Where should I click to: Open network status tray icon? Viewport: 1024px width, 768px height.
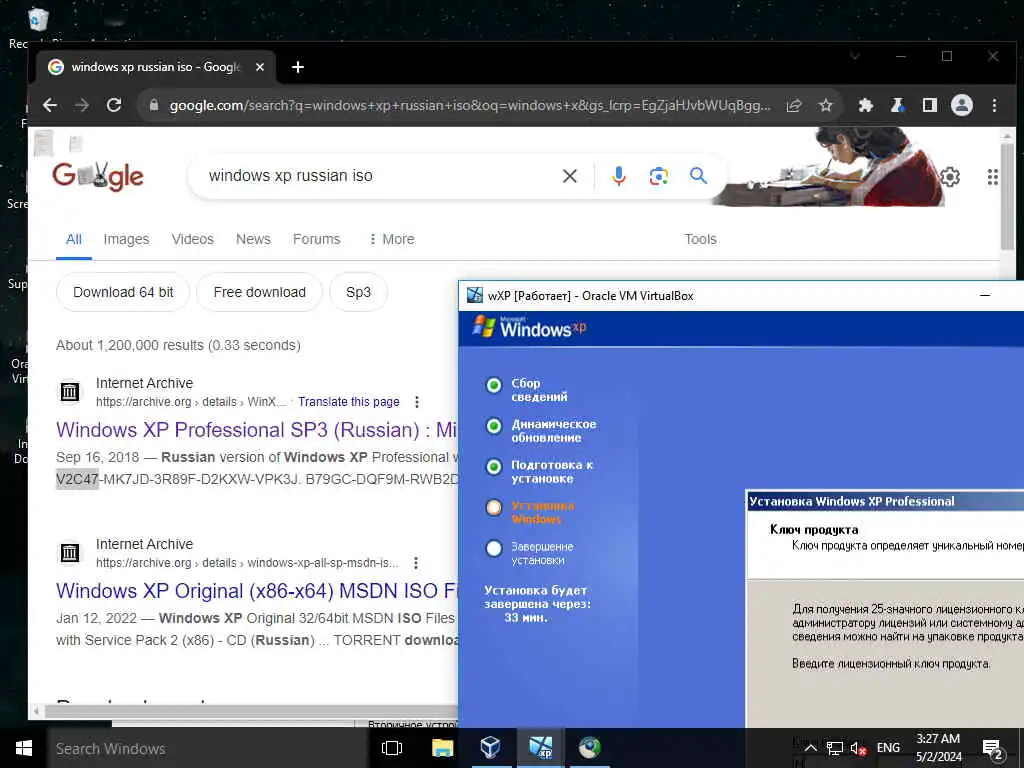835,748
